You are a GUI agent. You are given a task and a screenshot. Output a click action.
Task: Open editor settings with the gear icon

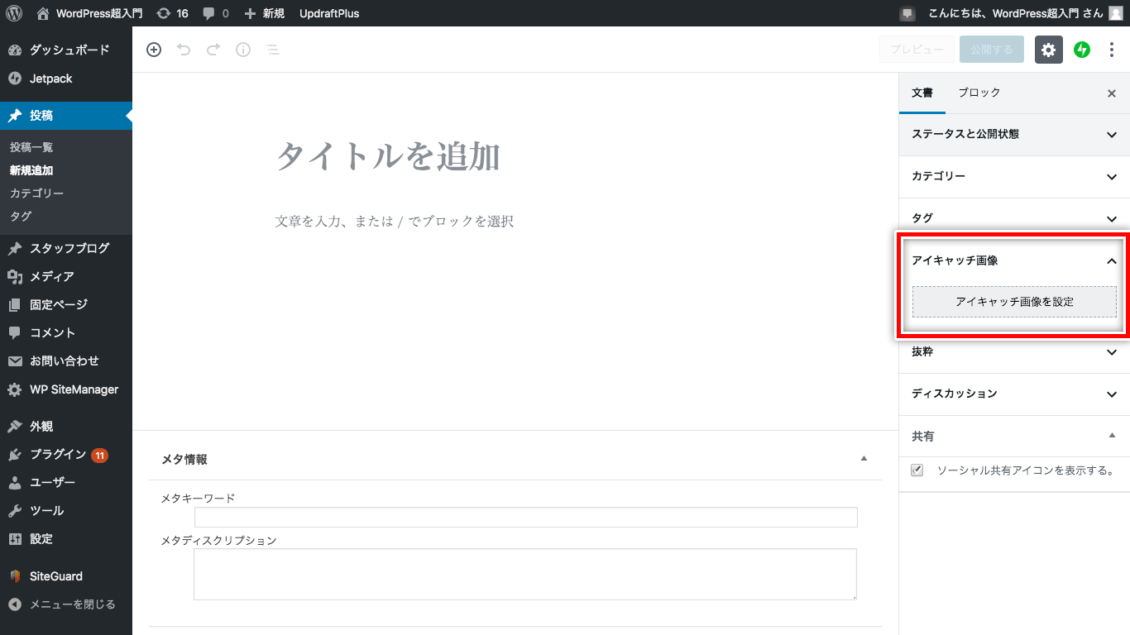click(x=1048, y=49)
